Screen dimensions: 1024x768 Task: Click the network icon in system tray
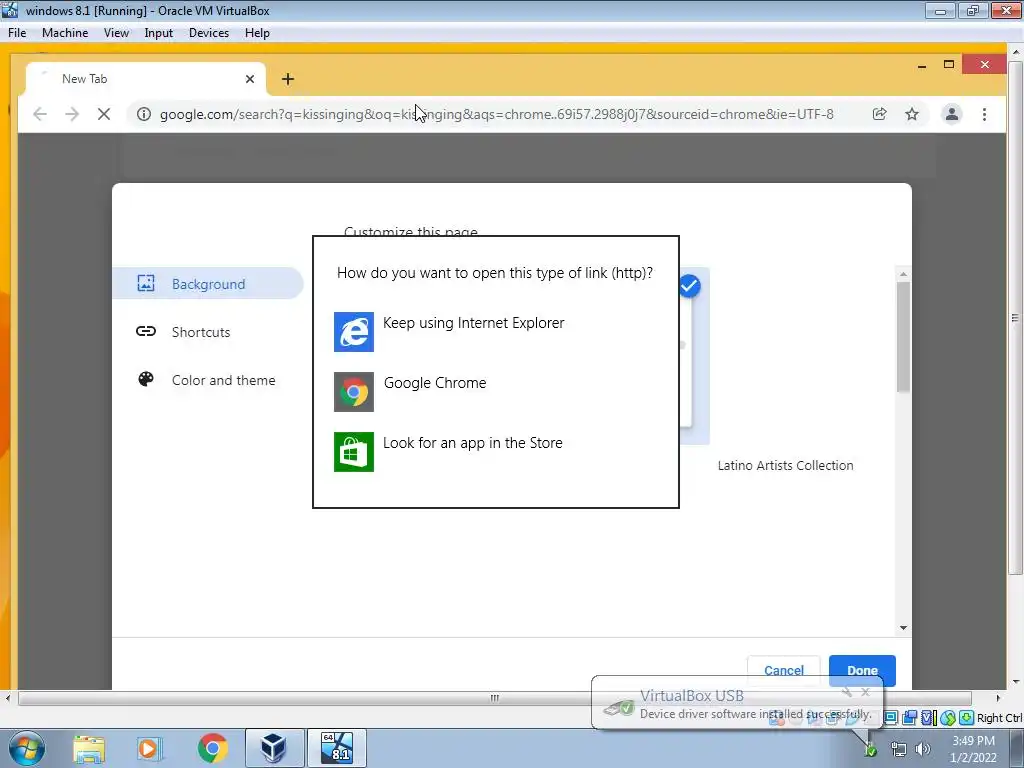pyautogui.click(x=899, y=750)
